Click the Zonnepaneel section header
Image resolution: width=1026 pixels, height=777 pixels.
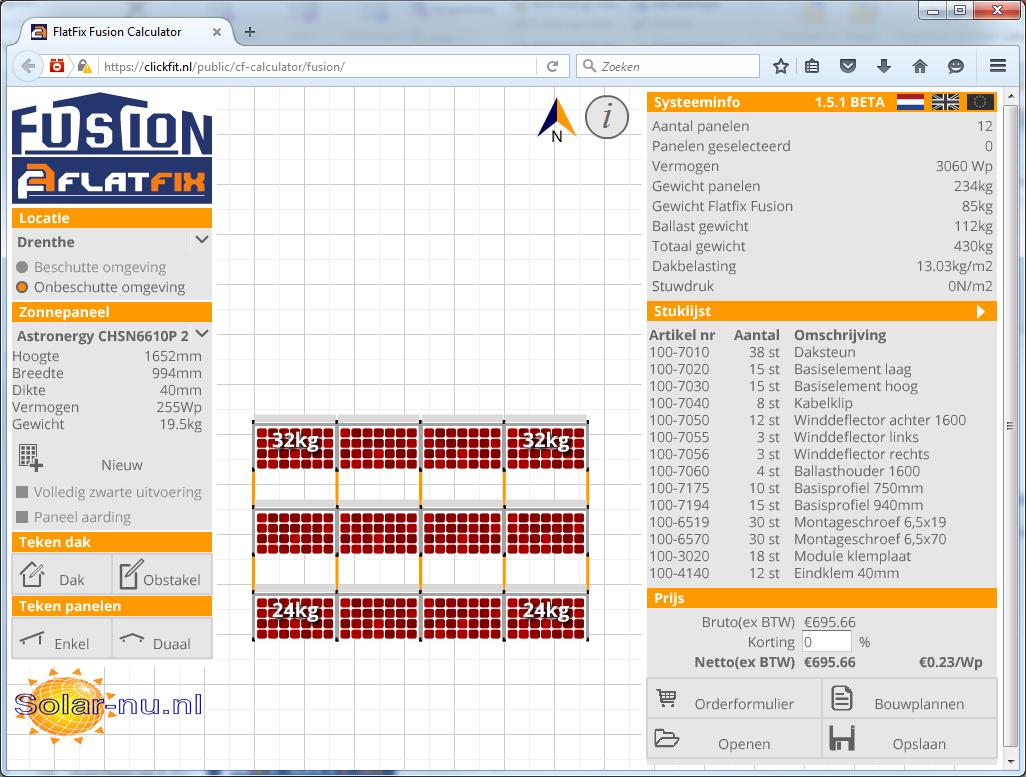tap(112, 312)
